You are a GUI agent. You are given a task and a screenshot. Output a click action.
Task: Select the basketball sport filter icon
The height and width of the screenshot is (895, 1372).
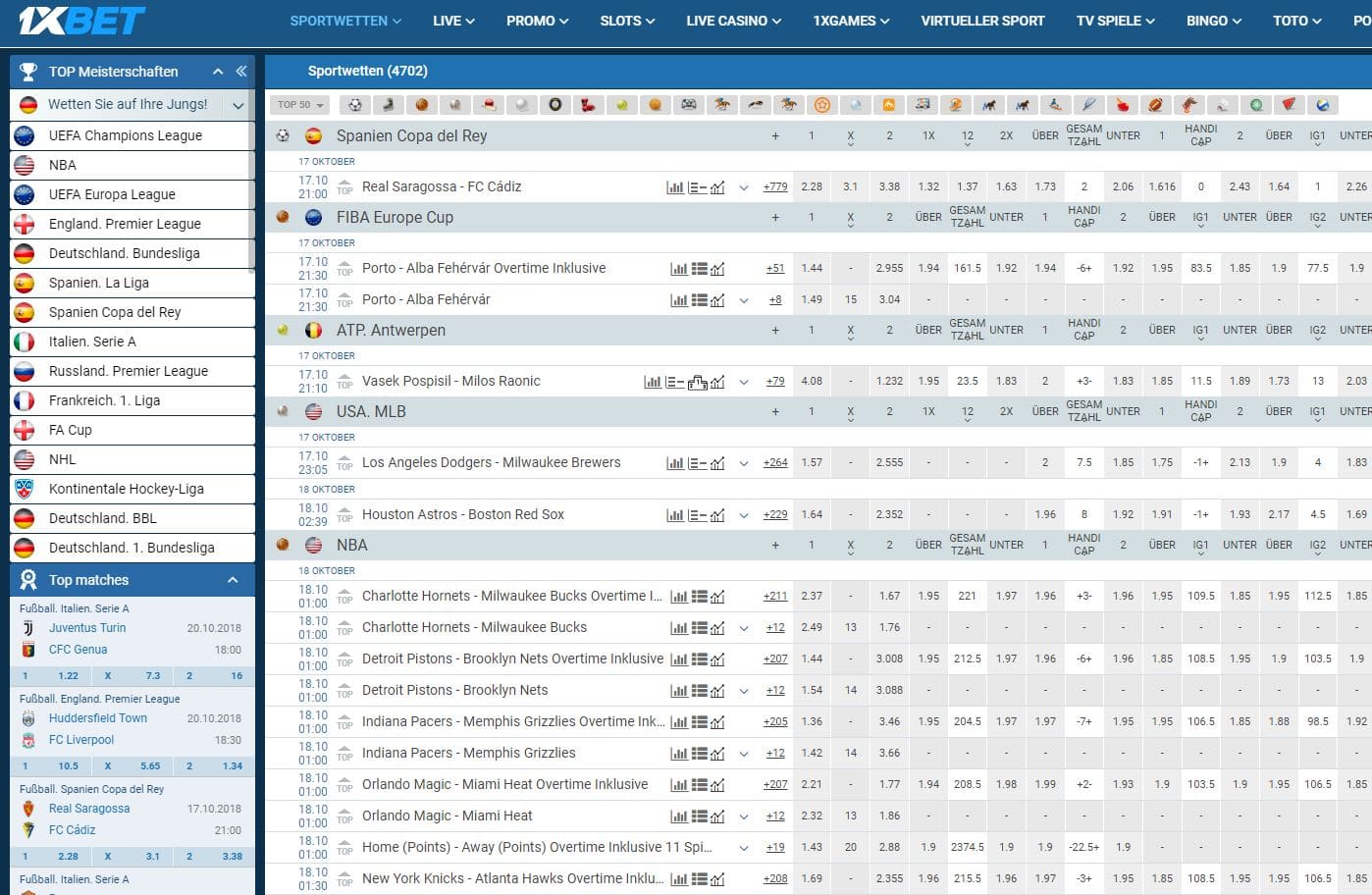[x=422, y=104]
